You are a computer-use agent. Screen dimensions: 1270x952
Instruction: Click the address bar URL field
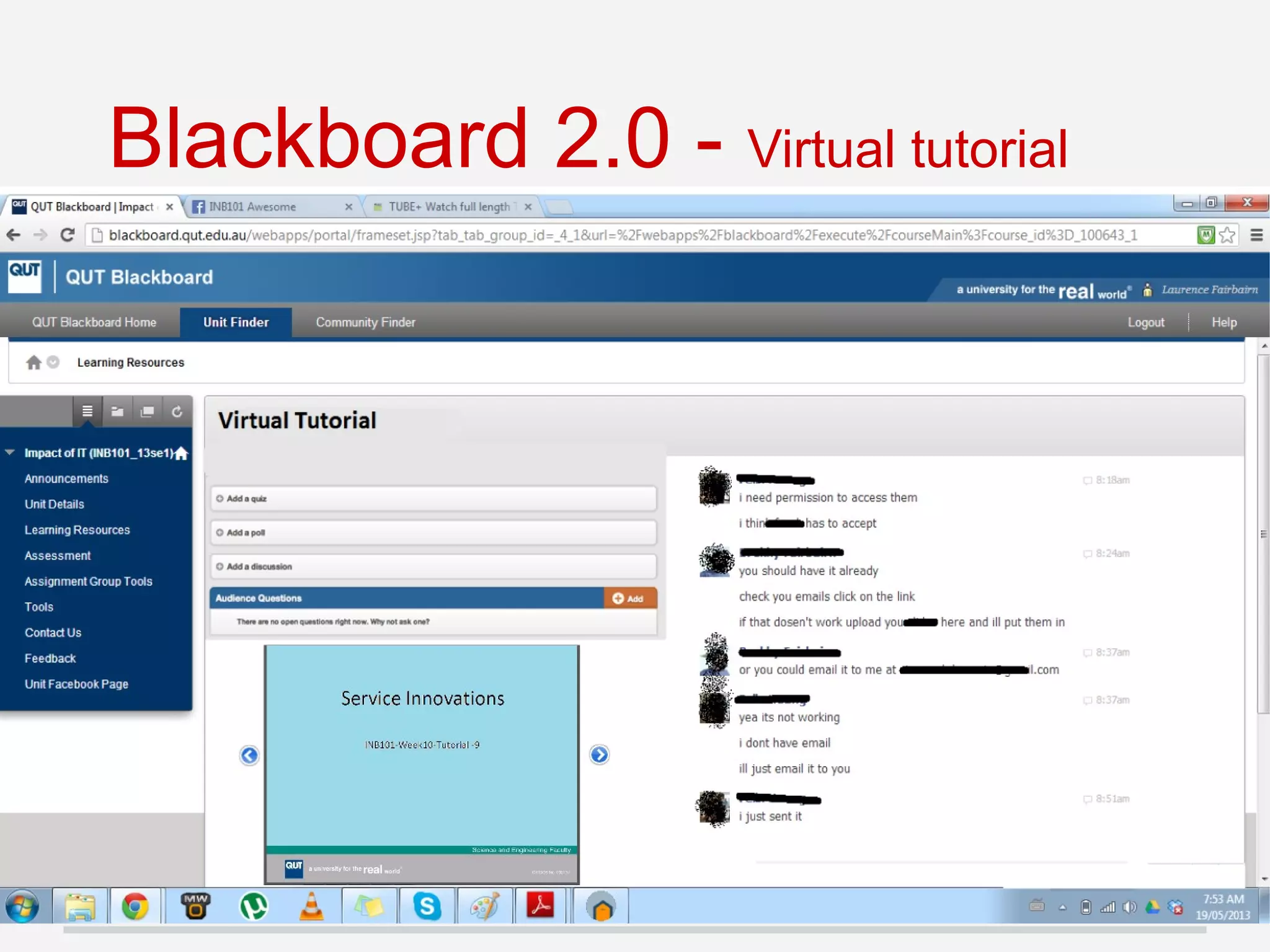(x=639, y=235)
